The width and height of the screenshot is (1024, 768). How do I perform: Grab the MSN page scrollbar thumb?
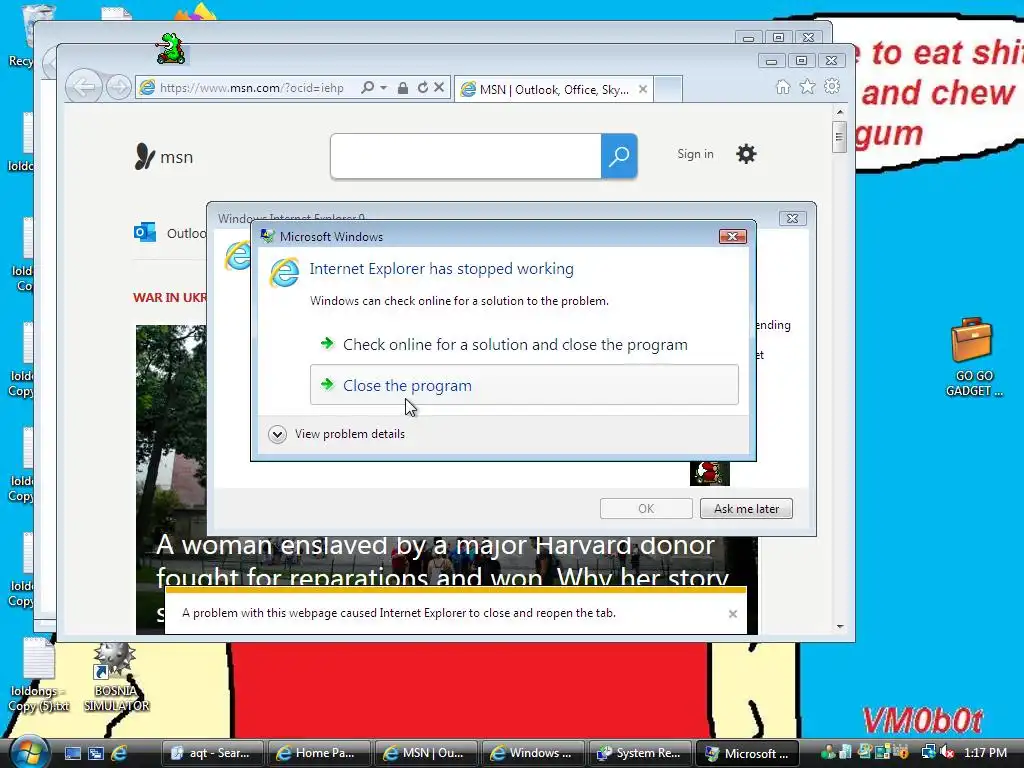click(840, 137)
